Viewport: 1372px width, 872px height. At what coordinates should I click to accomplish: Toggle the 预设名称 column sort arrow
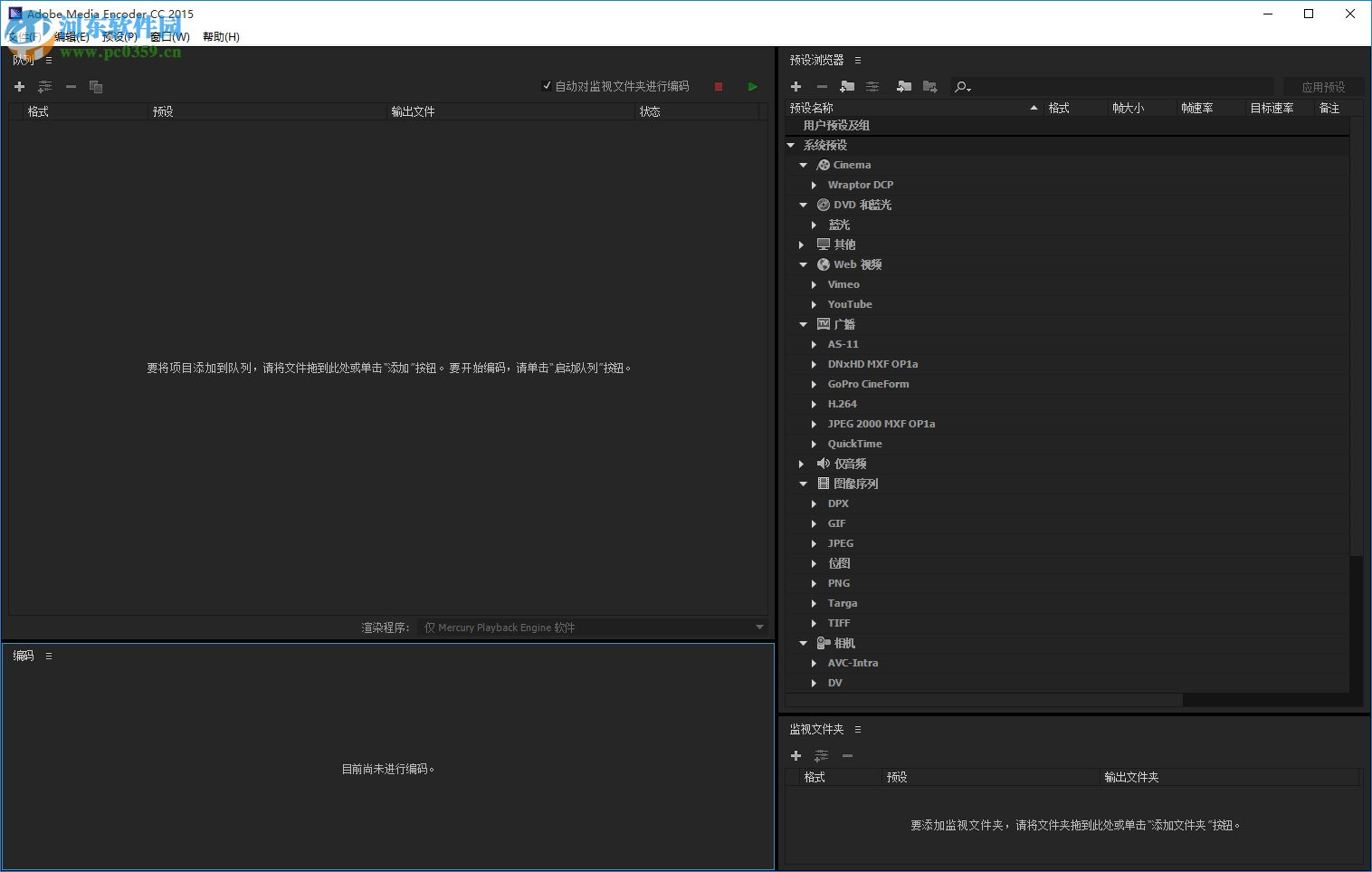[1034, 107]
